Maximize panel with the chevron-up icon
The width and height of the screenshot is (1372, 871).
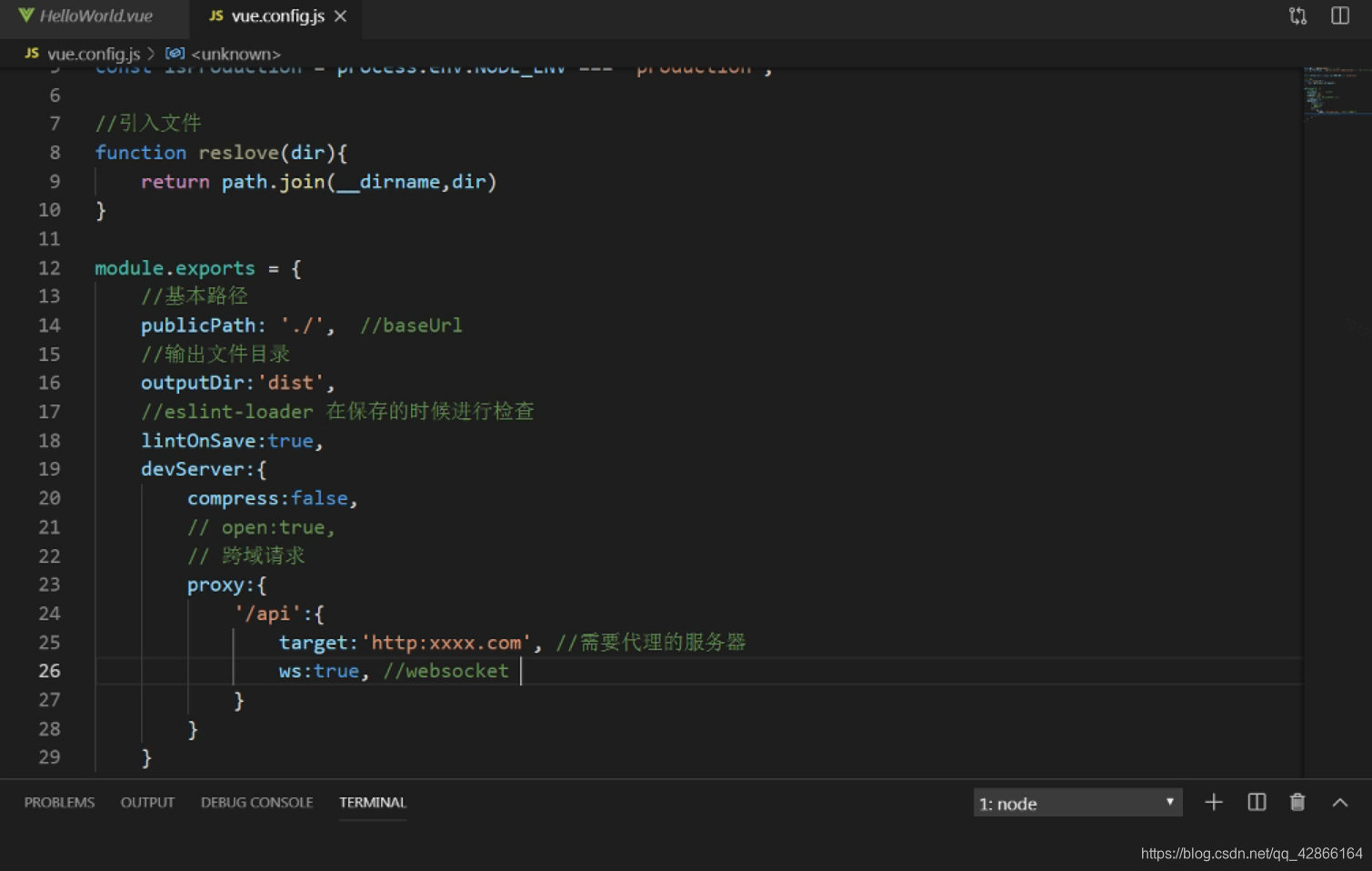(1340, 802)
